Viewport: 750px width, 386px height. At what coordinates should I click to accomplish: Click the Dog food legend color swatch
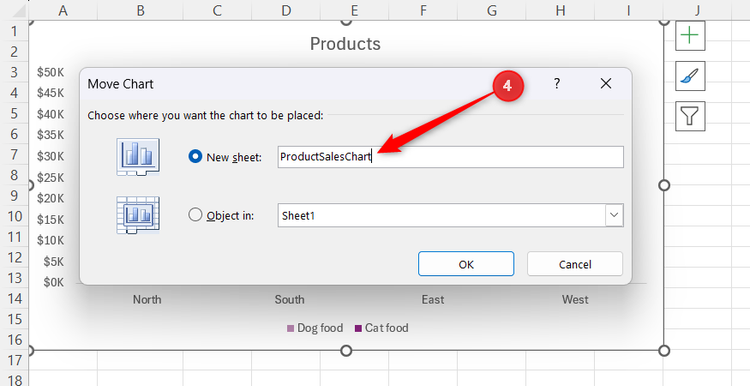pos(290,329)
